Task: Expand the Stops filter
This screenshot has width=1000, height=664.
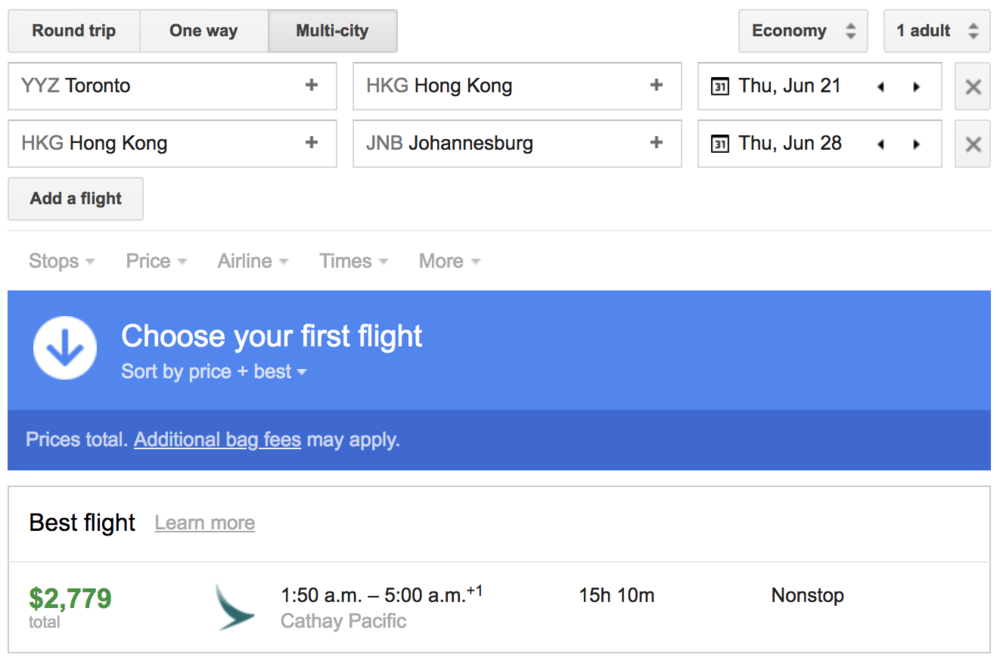Action: click(62, 261)
